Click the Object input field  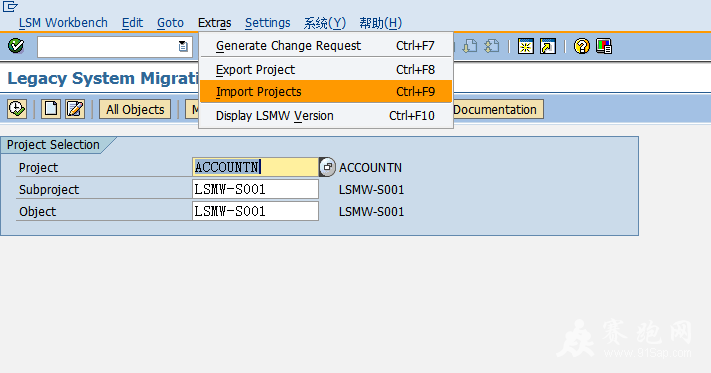click(255, 211)
